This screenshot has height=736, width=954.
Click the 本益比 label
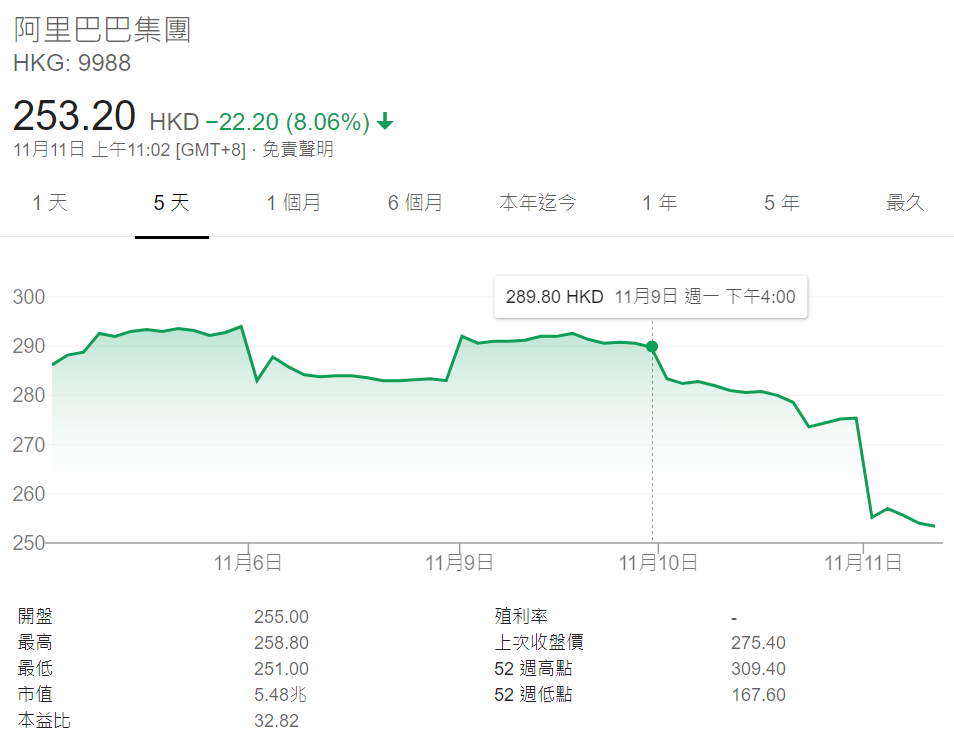[x=44, y=721]
